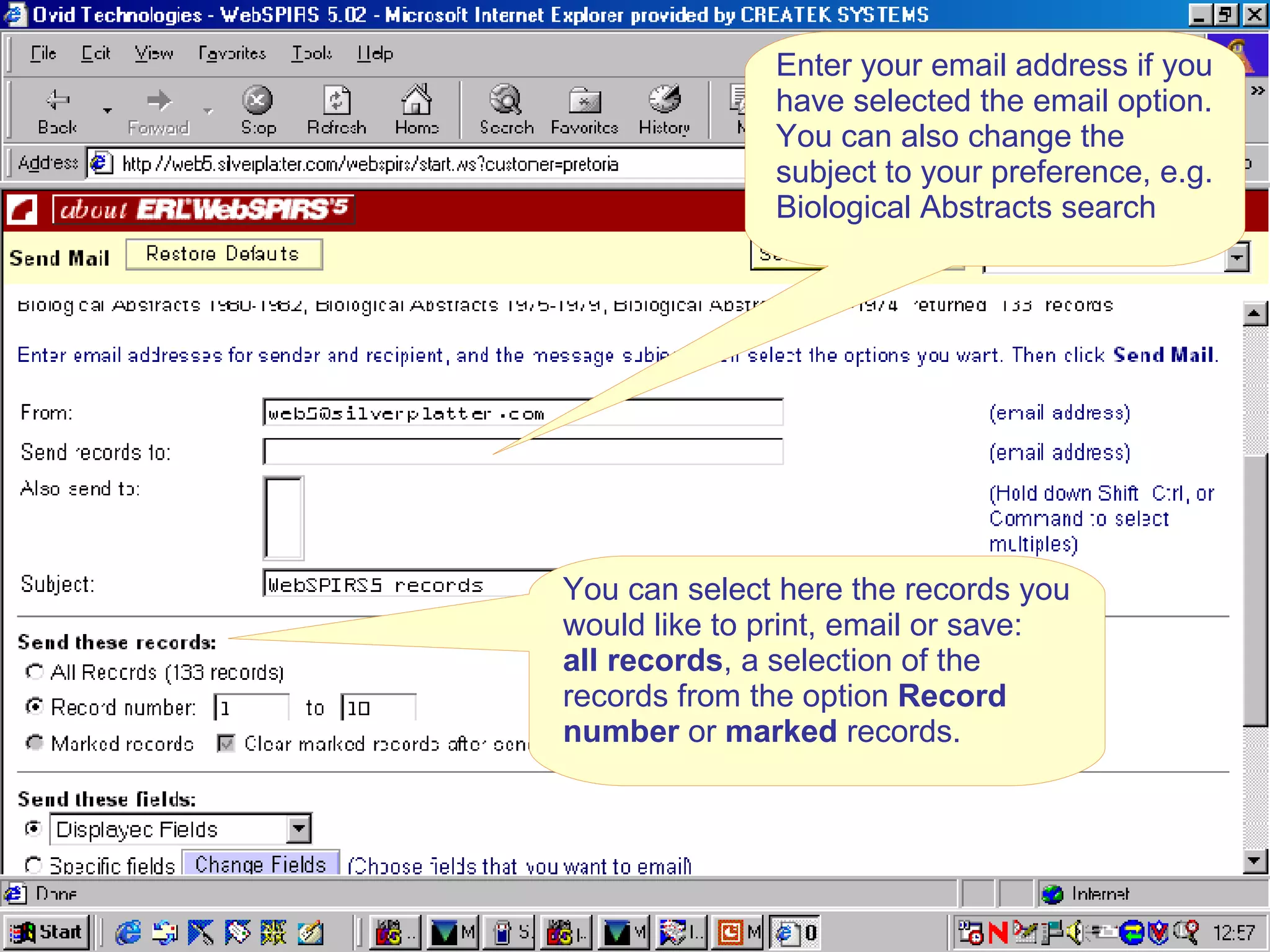This screenshot has width=1270, height=952.
Task: Click the antivirus shield tray icon
Action: click(1158, 932)
